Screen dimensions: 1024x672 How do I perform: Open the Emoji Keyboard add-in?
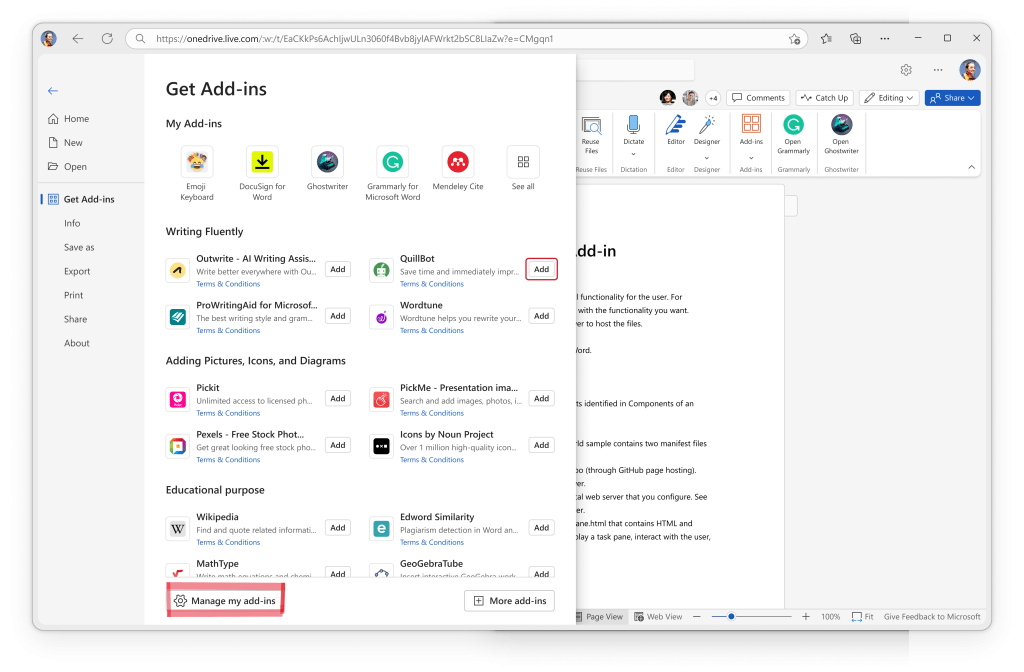click(197, 162)
